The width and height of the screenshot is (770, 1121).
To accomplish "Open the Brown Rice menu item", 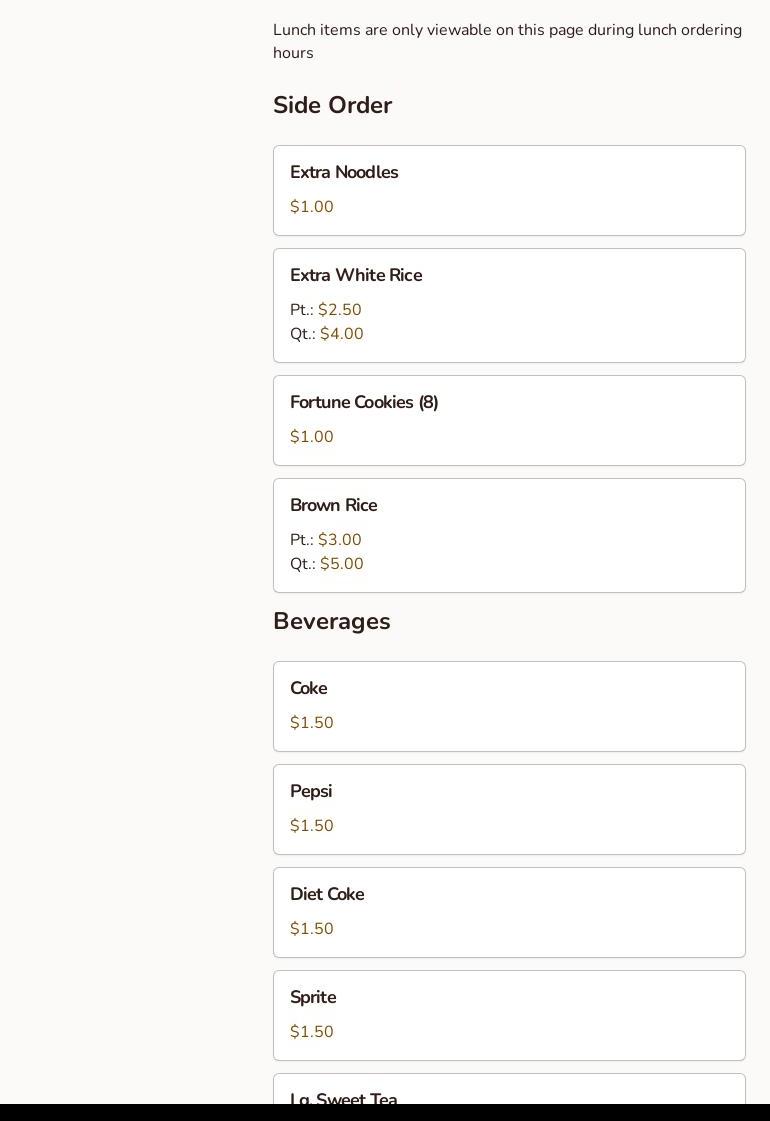I will point(333,506).
